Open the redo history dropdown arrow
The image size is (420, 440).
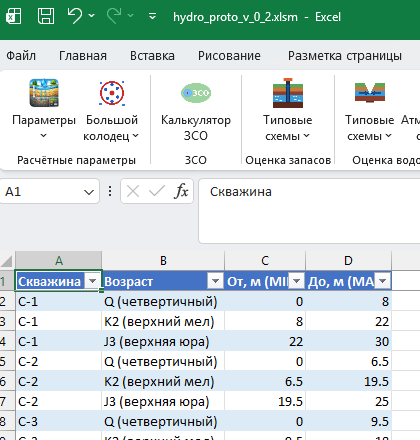[131, 16]
